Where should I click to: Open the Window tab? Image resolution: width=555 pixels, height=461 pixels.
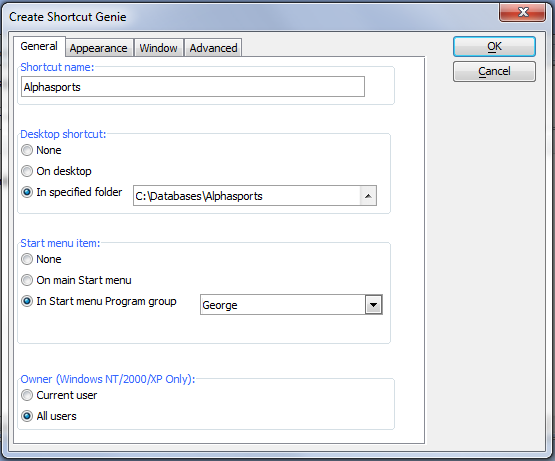pos(158,48)
